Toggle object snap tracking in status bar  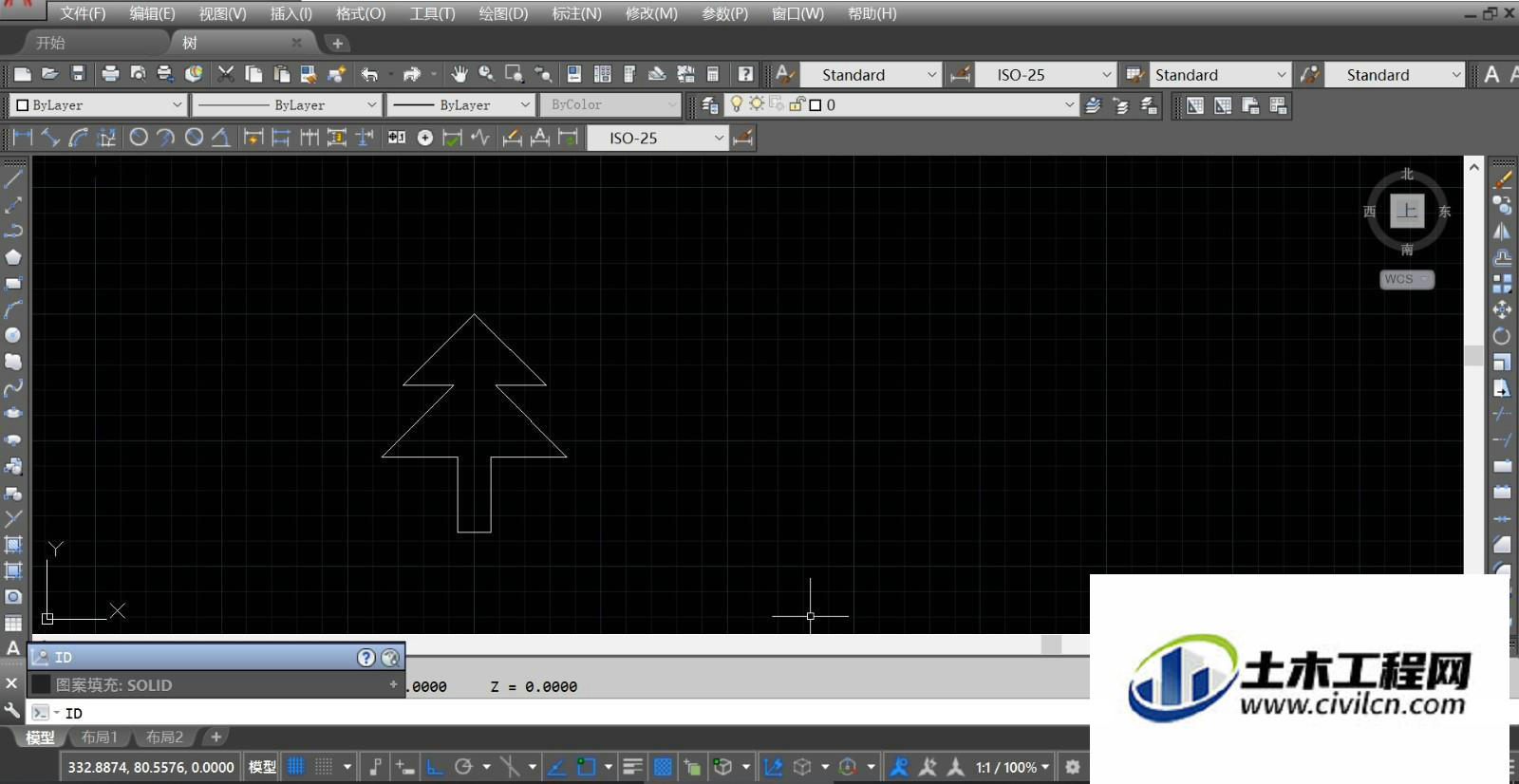pos(556,766)
